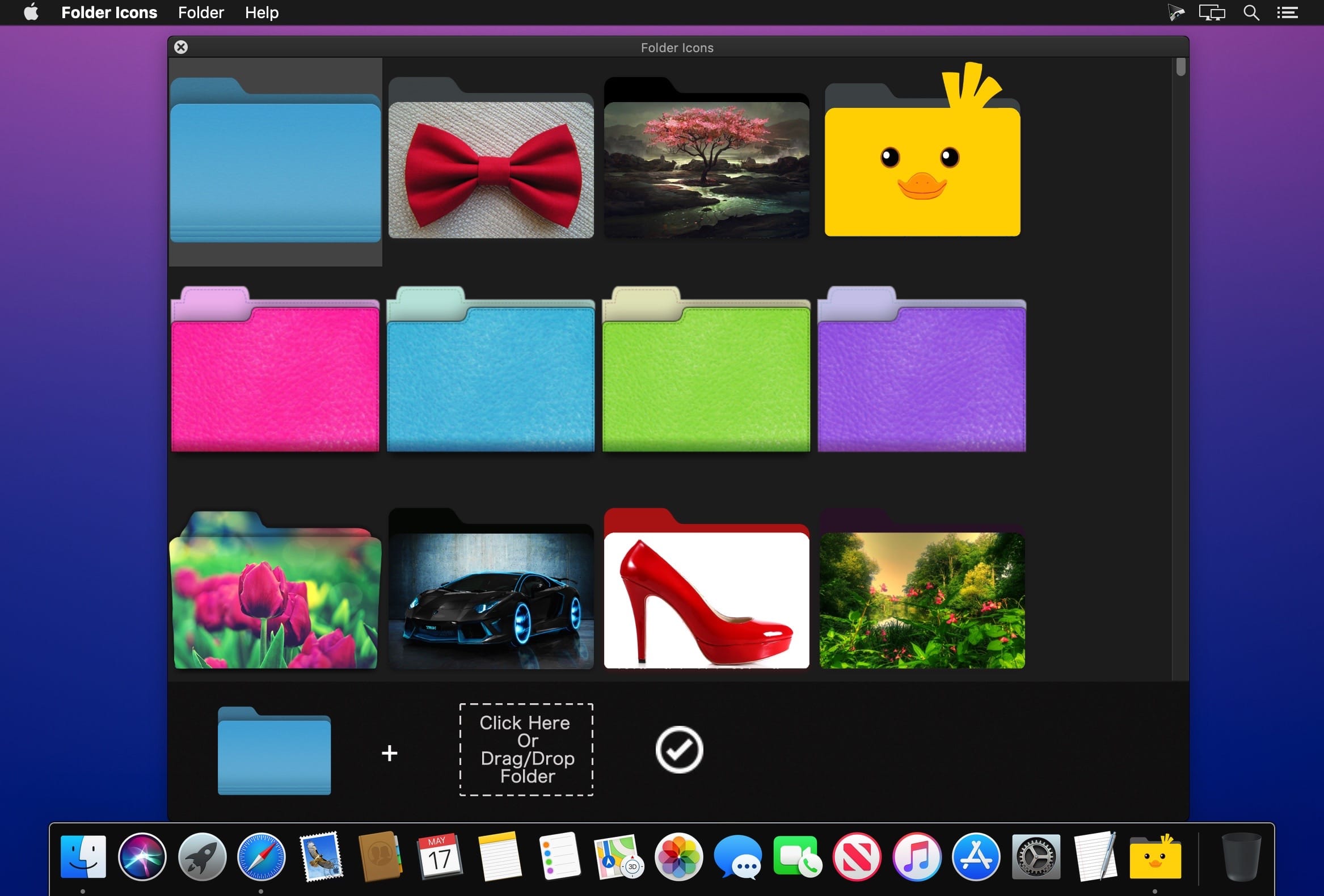
Task: Open FaceTime in the Dock
Action: (x=798, y=857)
